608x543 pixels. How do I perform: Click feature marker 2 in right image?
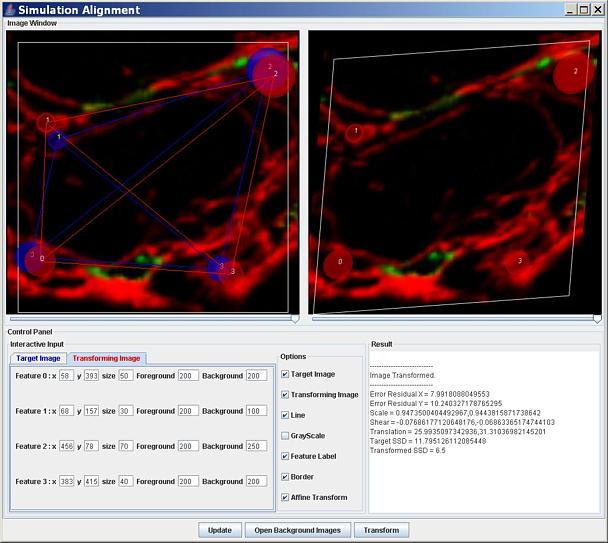574,73
